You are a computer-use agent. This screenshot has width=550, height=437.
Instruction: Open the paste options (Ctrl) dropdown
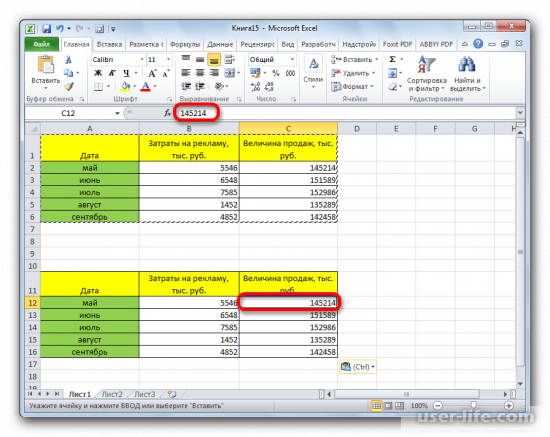(x=357, y=367)
